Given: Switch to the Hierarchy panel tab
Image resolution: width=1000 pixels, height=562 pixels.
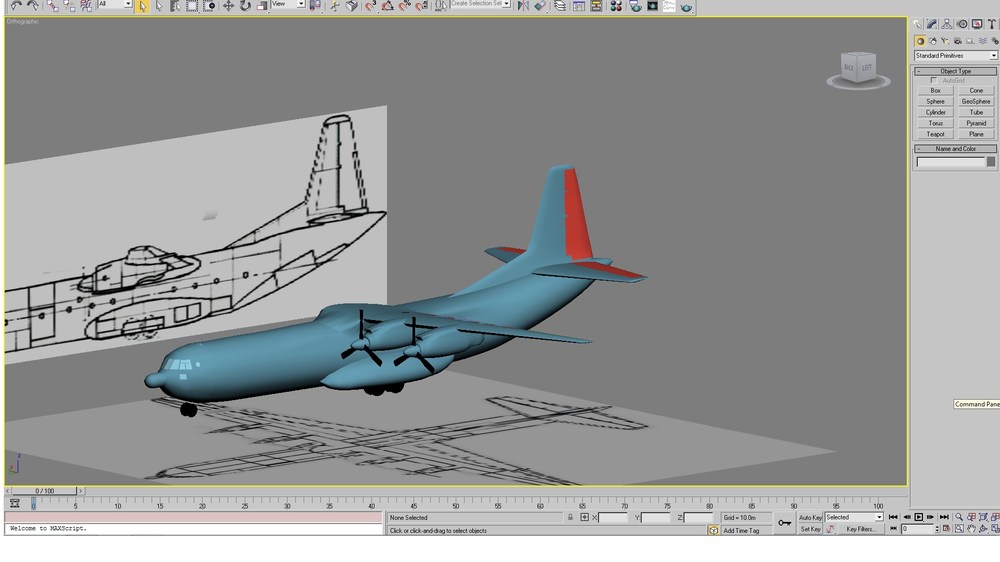Looking at the screenshot, I should (x=946, y=24).
